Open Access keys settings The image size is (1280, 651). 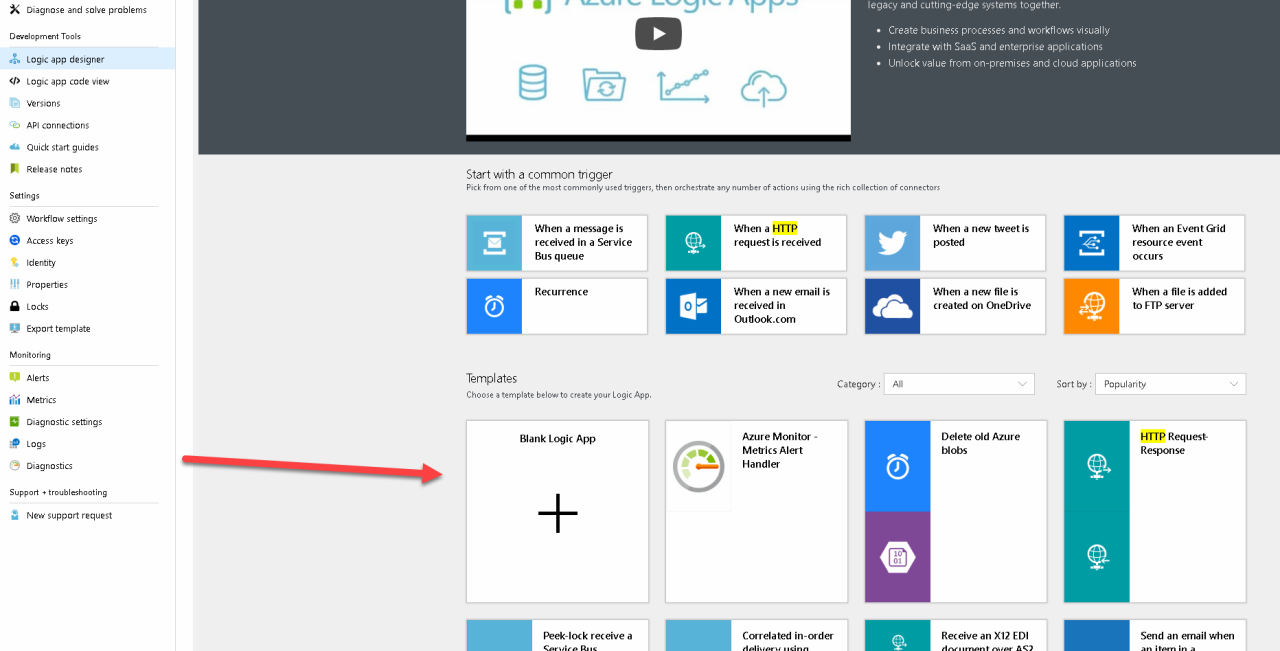point(50,240)
